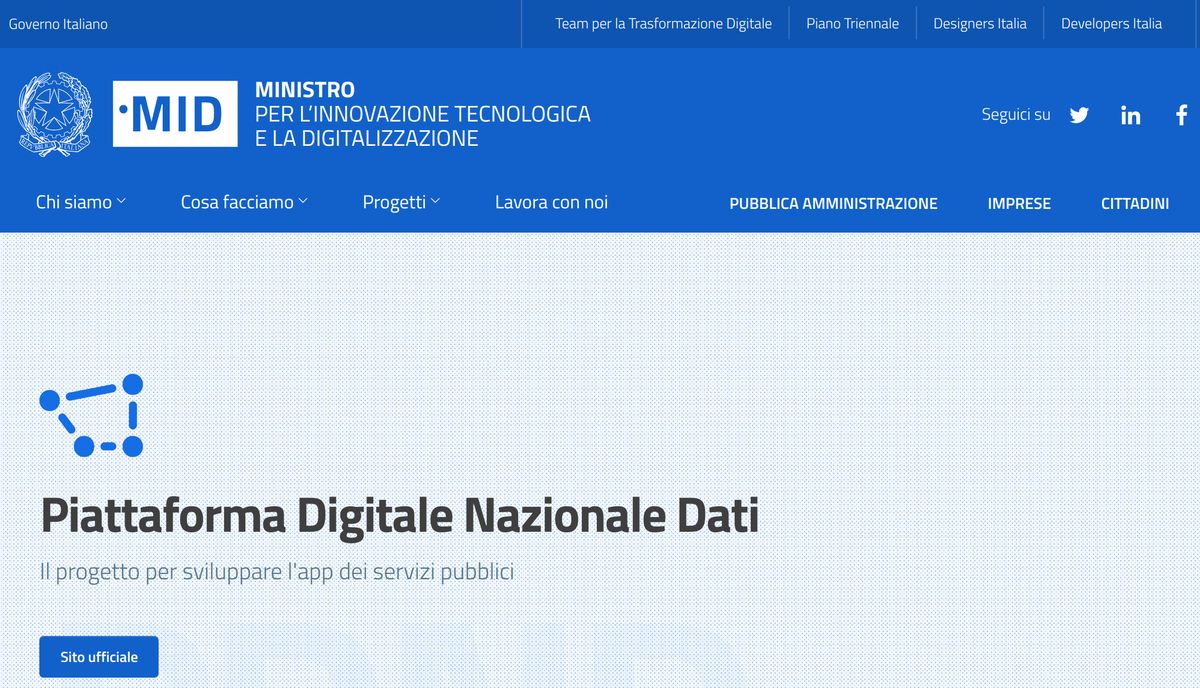Click the dotted polygon data platform icon
This screenshot has height=688, width=1200.
91,415
